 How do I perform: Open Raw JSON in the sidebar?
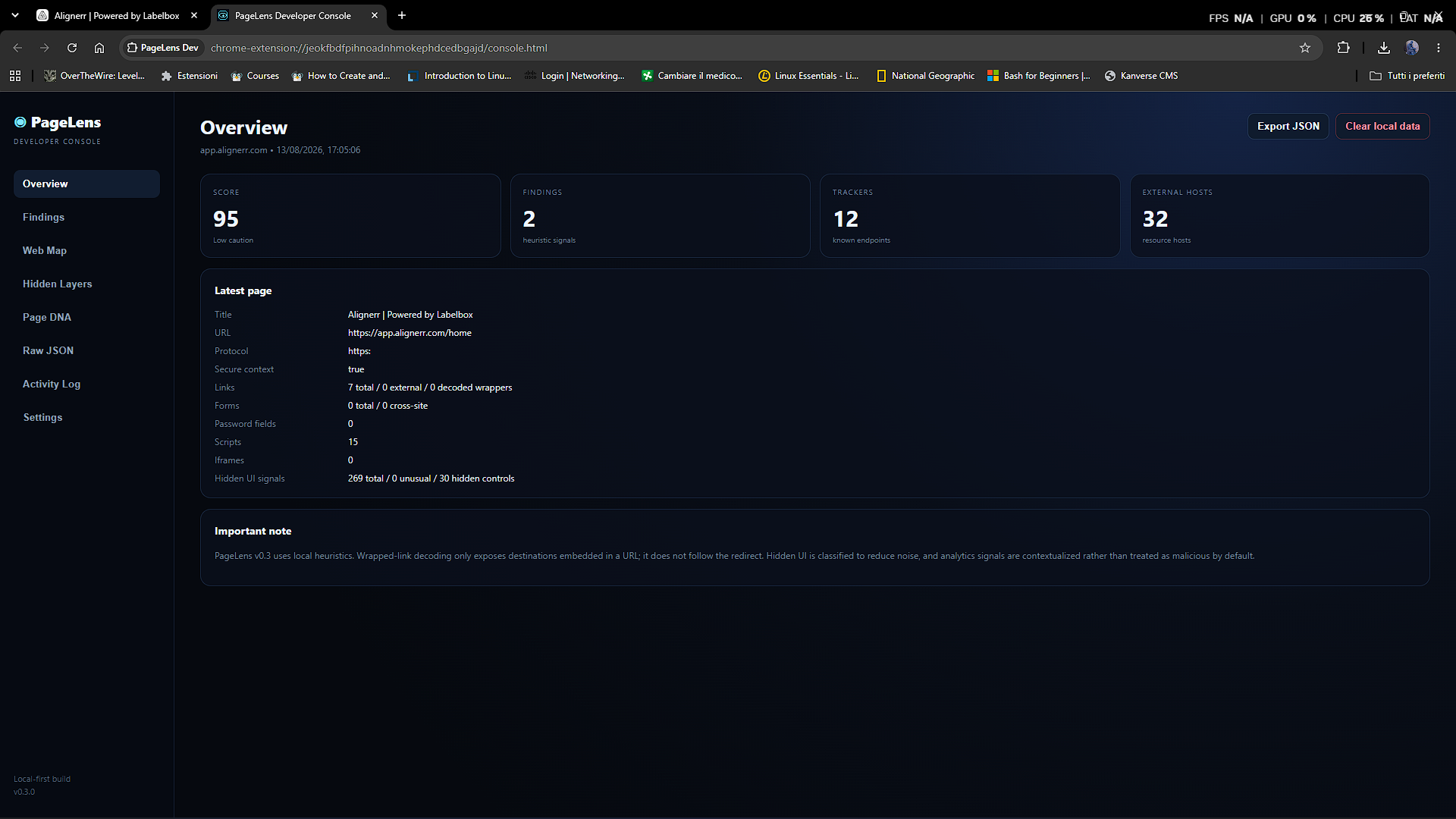click(86, 350)
